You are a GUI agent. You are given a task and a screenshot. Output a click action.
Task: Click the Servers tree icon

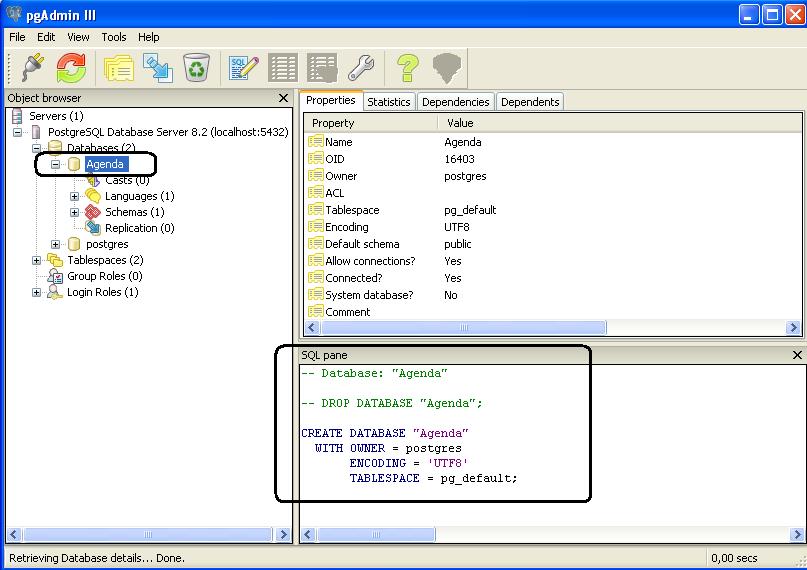click(x=17, y=116)
